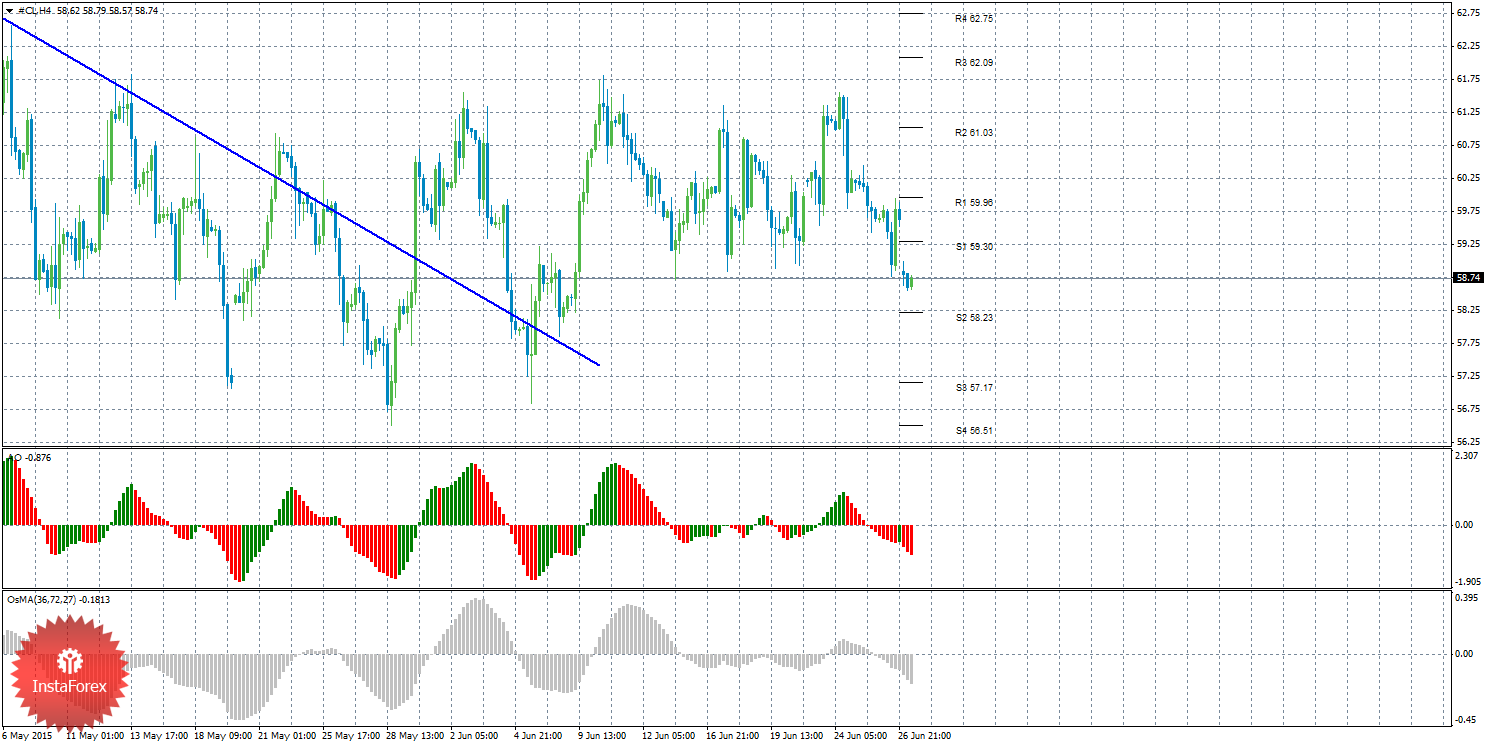Click the 2.307 value on AO scale
1491x744 pixels.
1468,457
